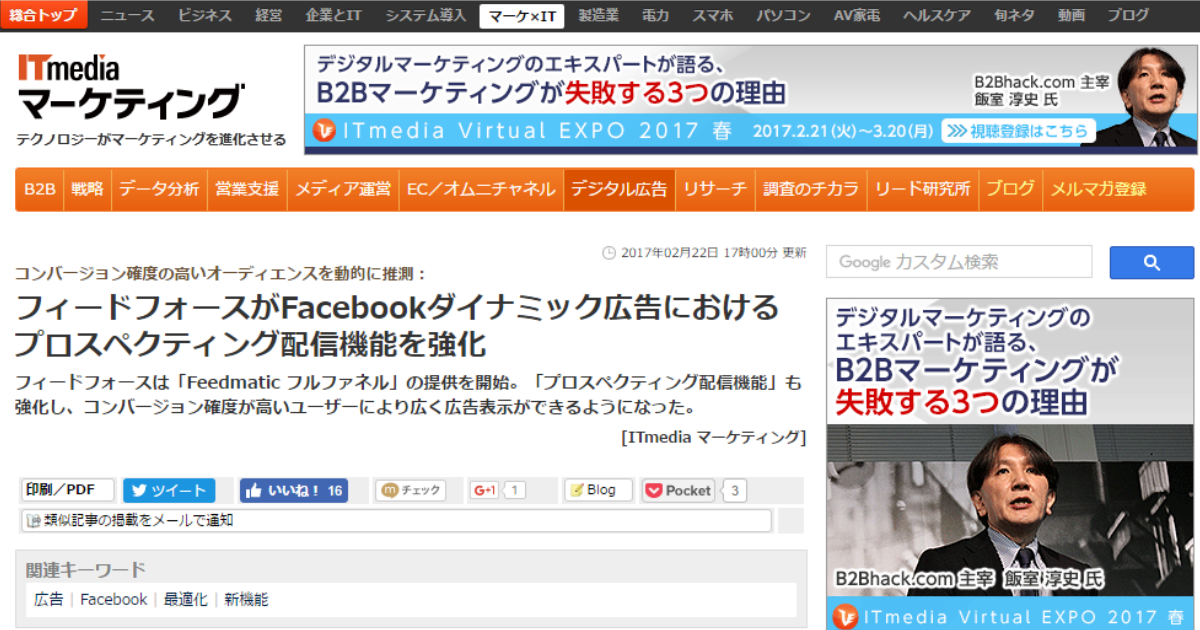Click tagline テクノロジーがマーケティングを進化させる

pos(151,139)
